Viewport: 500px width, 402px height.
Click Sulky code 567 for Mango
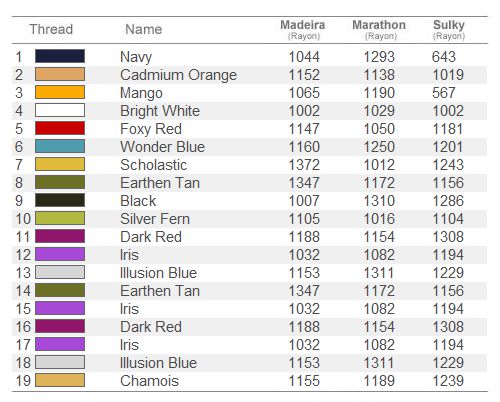pyautogui.click(x=444, y=93)
